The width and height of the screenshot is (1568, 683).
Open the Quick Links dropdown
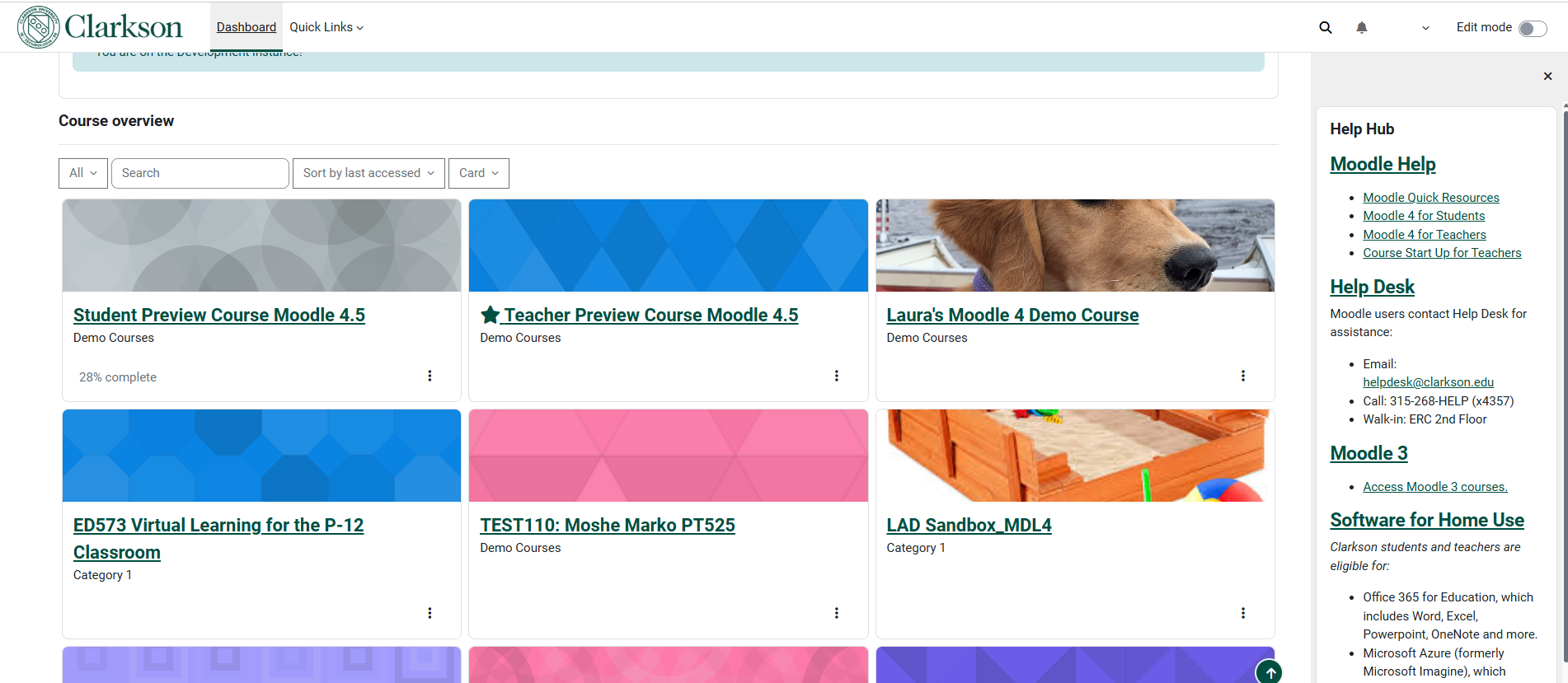pos(326,27)
